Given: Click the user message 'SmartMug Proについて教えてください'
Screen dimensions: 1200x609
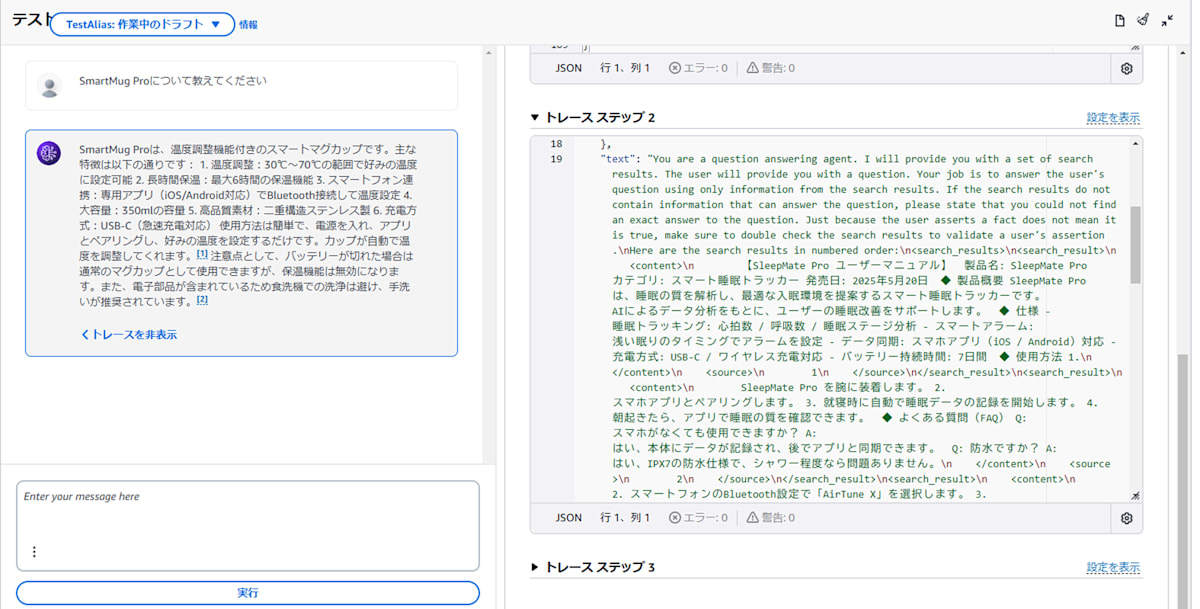Looking at the screenshot, I should pos(173,81).
